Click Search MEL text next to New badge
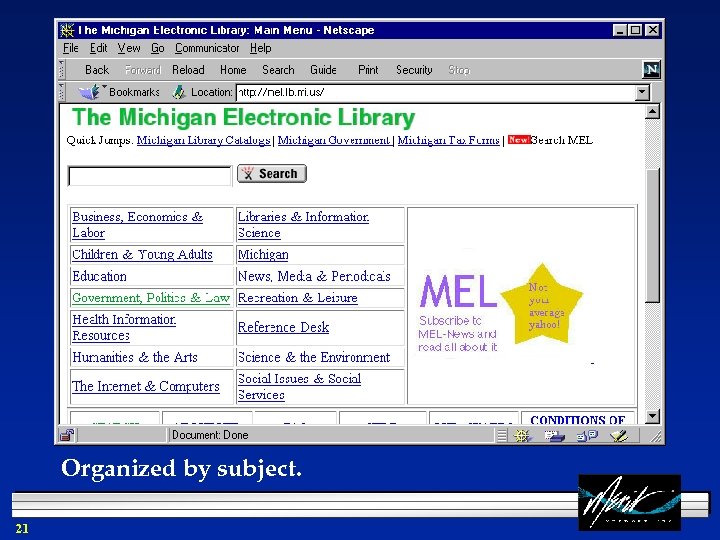Screen dimensions: 720x540 coord(562,140)
